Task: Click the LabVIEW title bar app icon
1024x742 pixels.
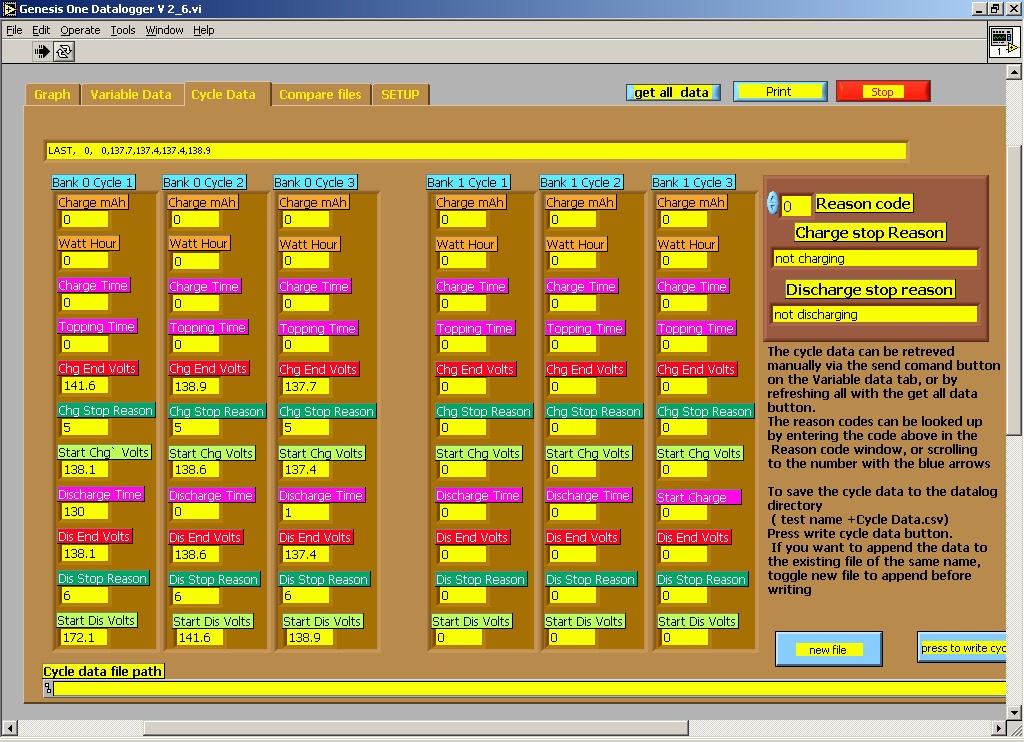Action: click(9, 8)
